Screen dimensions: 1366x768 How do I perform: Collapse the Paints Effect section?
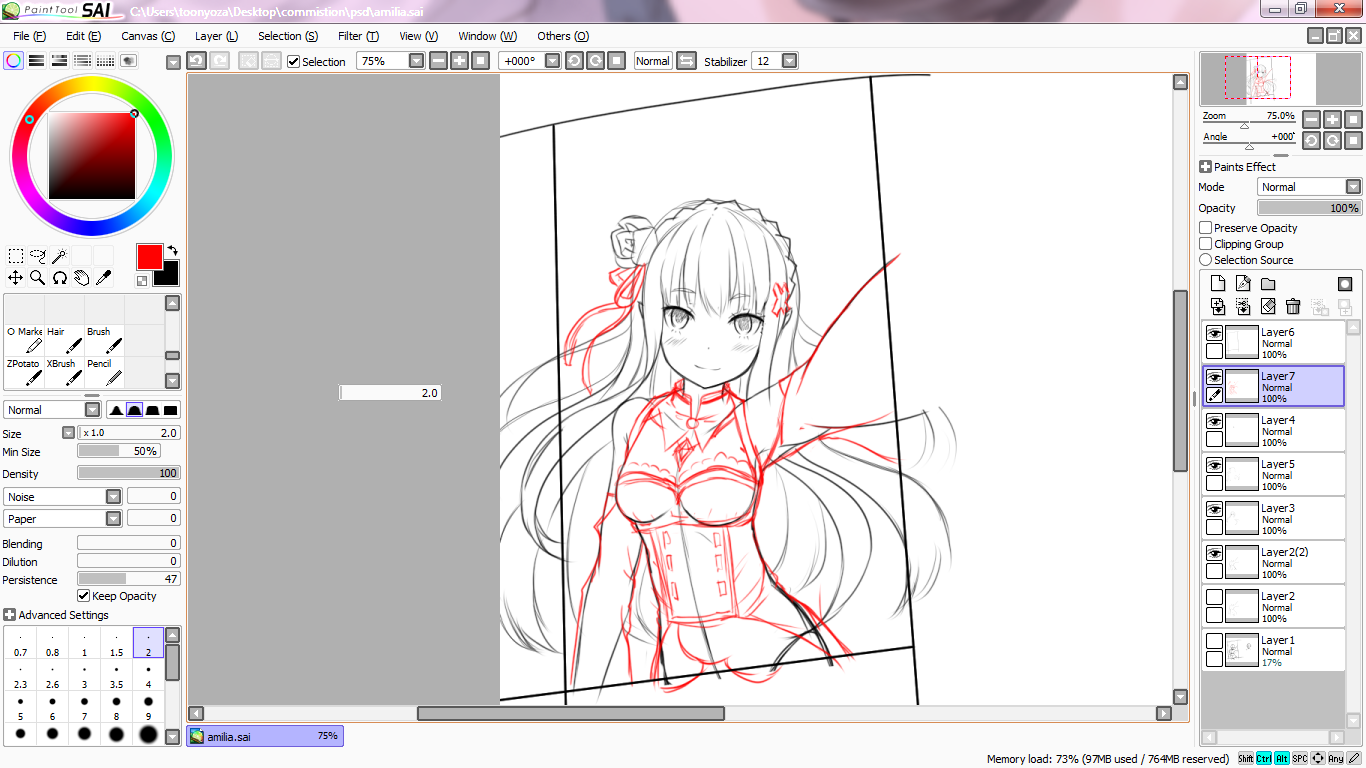1205,167
